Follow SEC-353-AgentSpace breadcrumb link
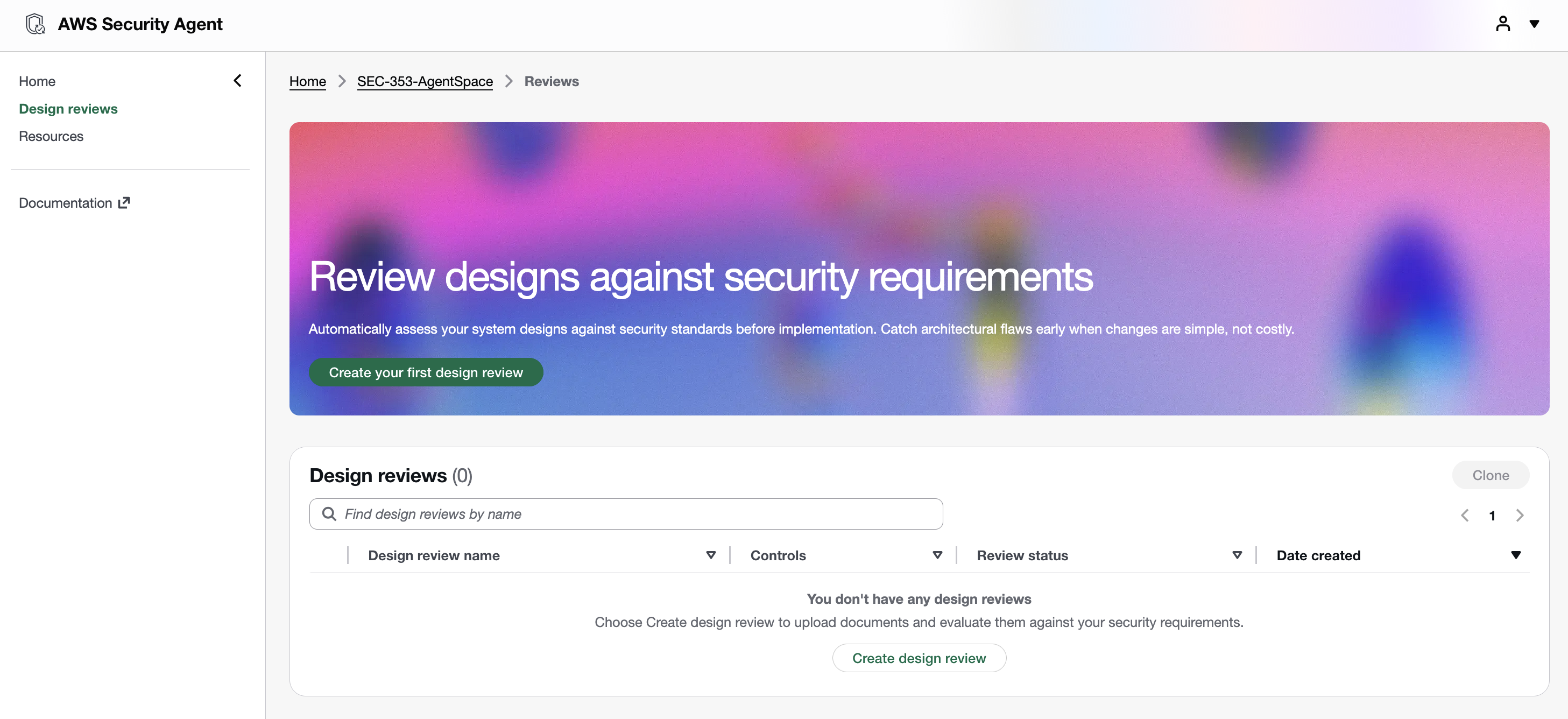The width and height of the screenshot is (1568, 719). tap(425, 81)
